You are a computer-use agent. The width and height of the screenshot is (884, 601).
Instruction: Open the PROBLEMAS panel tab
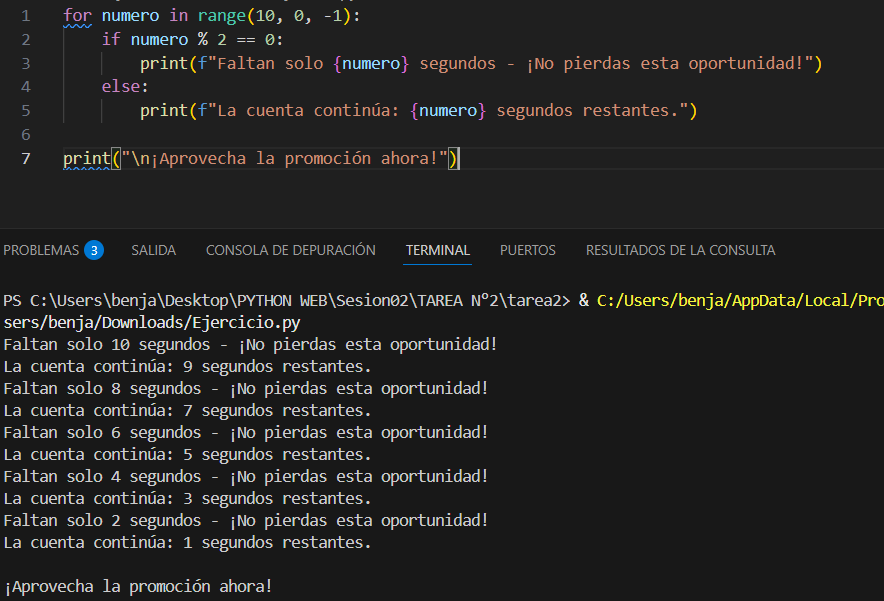tap(40, 250)
